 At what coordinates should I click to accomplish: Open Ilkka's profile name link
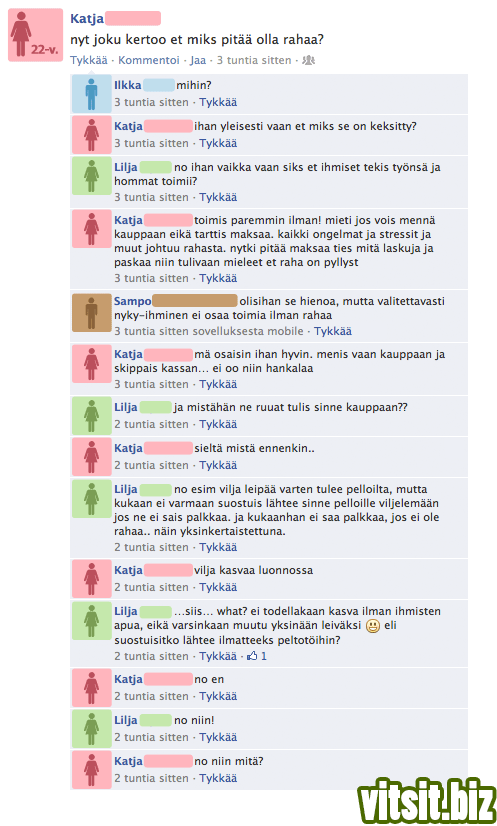click(128, 85)
